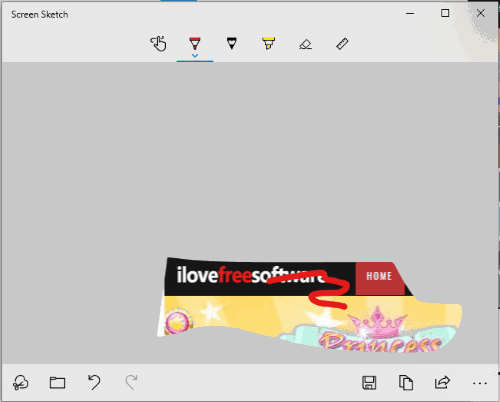Start a new snip with scissors icon

tap(21, 382)
